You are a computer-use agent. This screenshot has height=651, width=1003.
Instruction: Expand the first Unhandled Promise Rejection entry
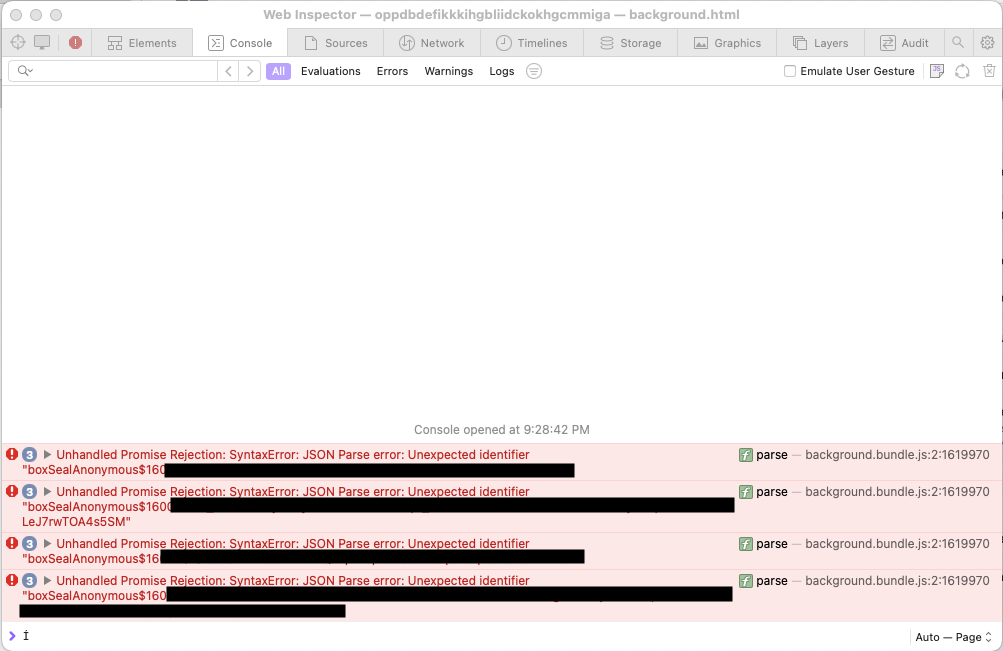[x=47, y=455]
